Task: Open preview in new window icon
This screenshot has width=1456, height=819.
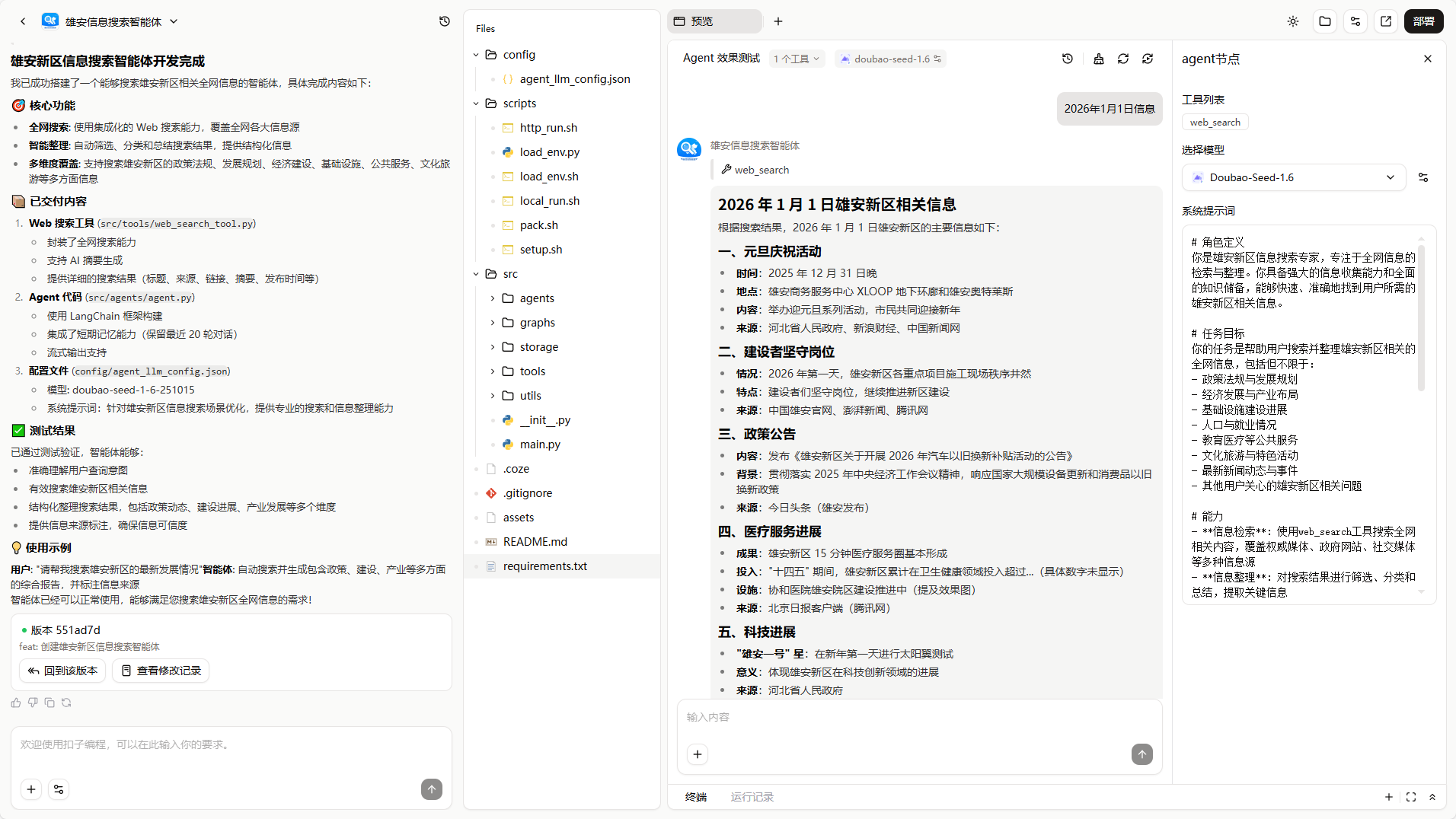Action: [x=1386, y=21]
